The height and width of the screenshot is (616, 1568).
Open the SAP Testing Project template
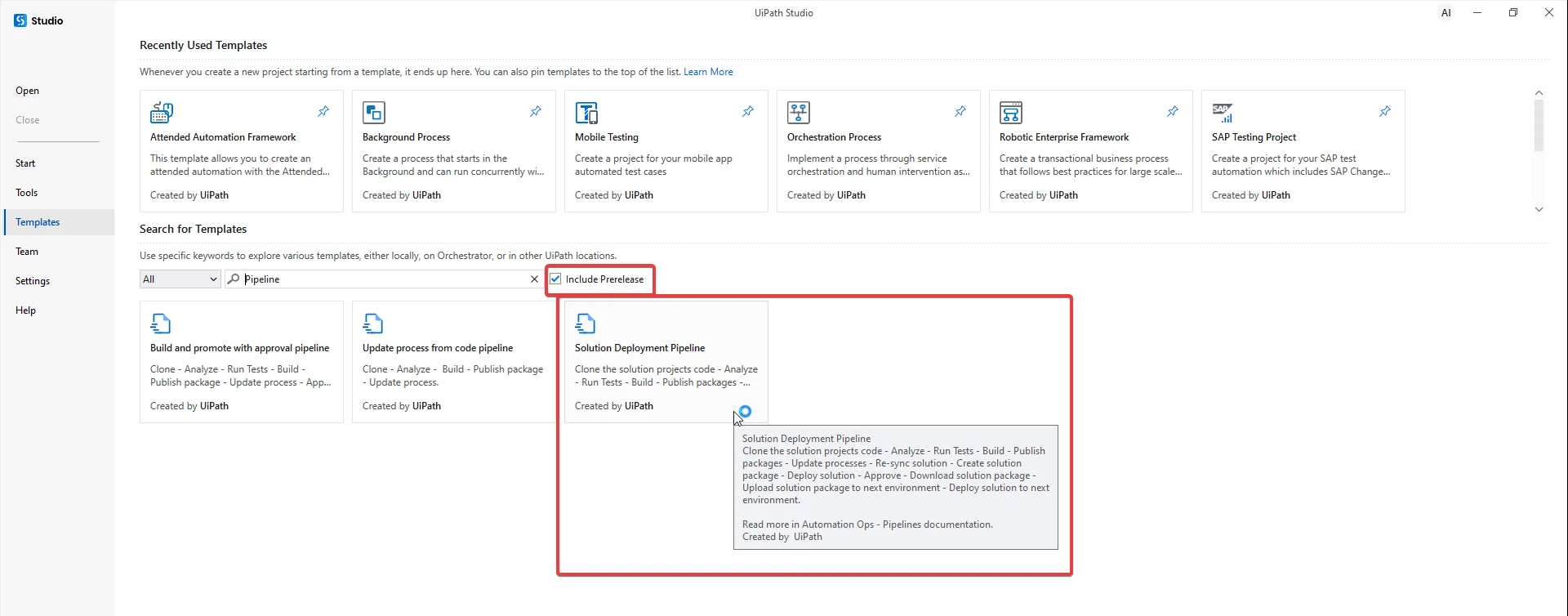tap(1303, 151)
